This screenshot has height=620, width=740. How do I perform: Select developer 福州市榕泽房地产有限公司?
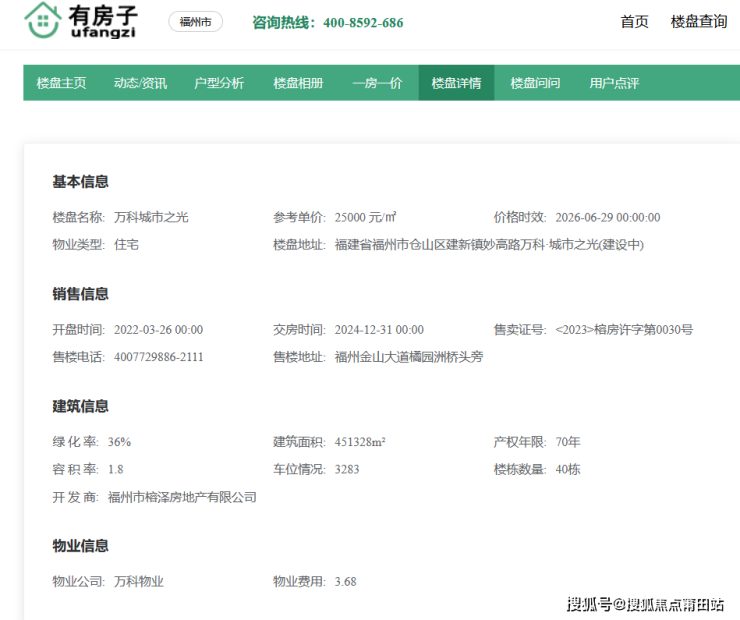182,497
